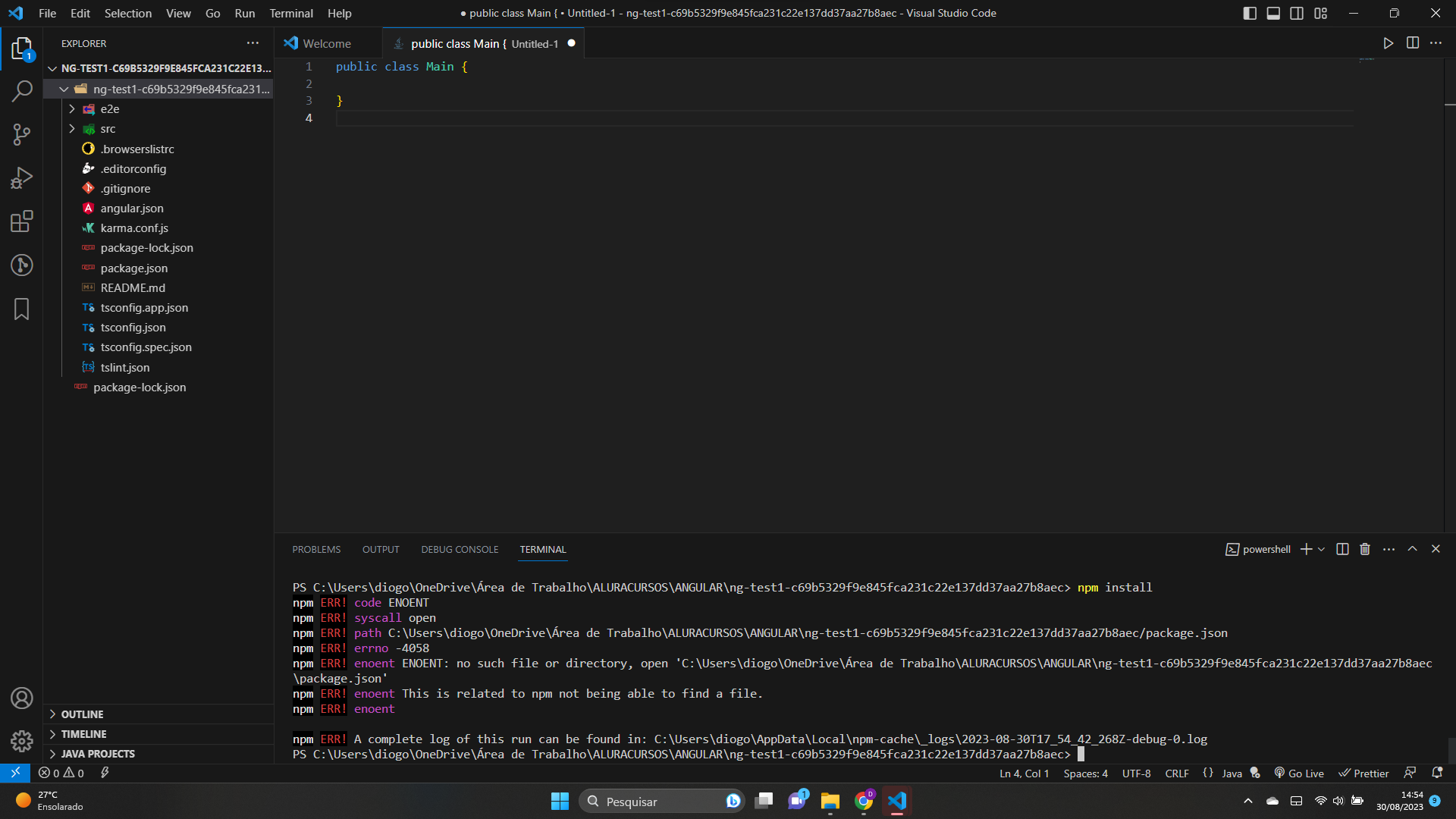Open Explorer Views and More Actions ellipsis
The width and height of the screenshot is (1456, 819).
253,43
